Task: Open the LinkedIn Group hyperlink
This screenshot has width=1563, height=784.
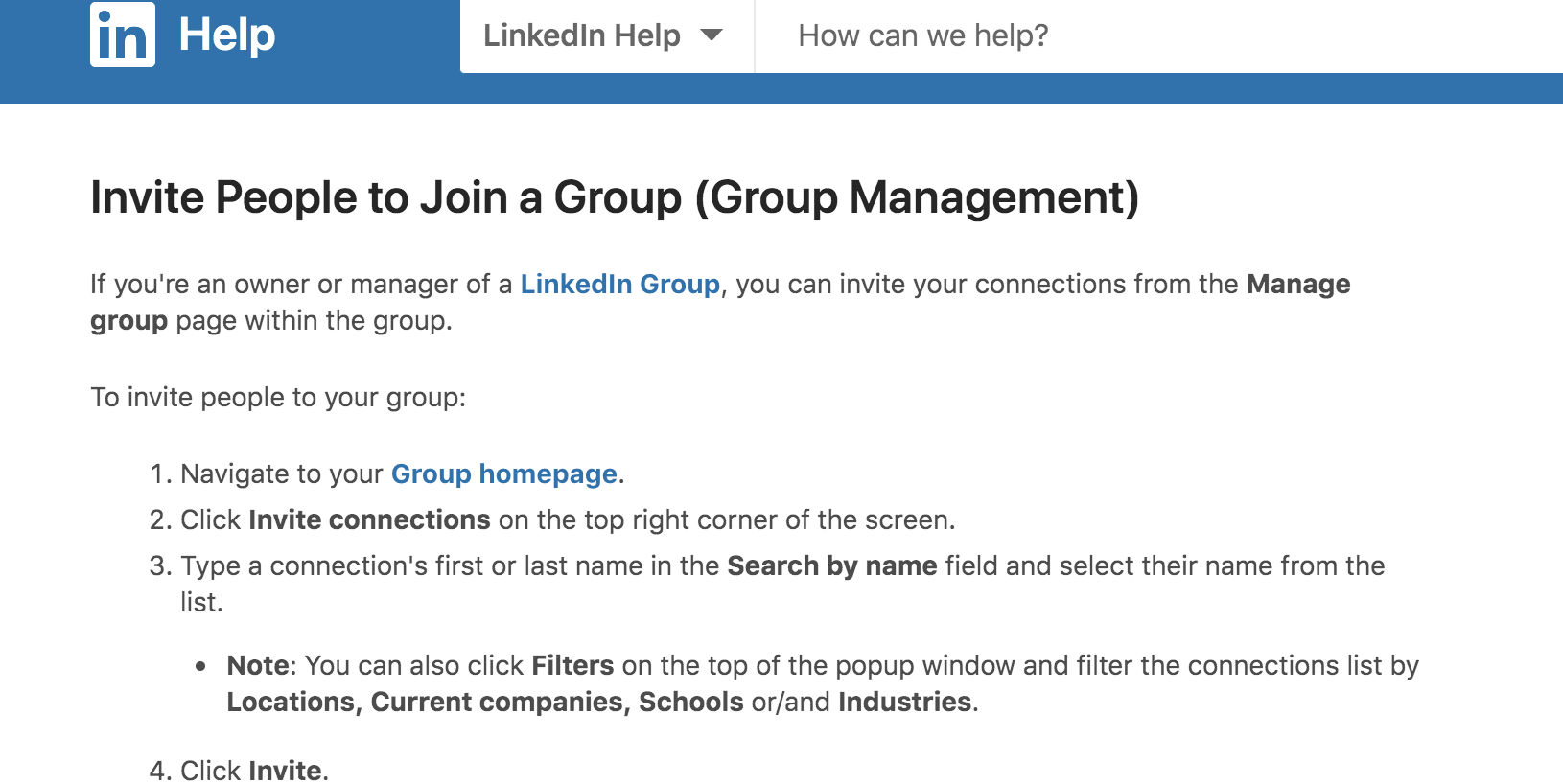Action: pyautogui.click(x=619, y=284)
